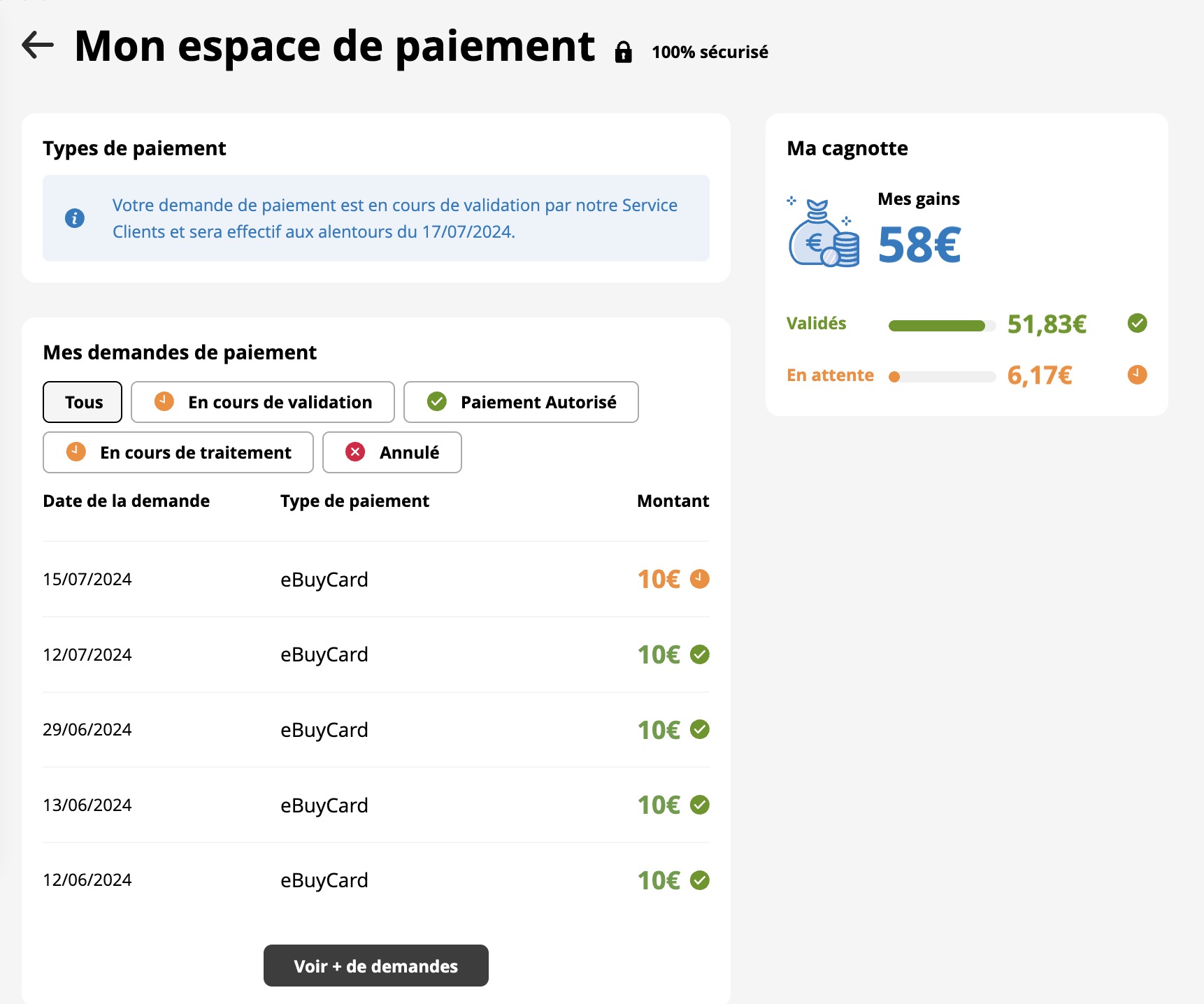This screenshot has width=1204, height=1004.
Task: Select the Tous filter
Action: coord(83,402)
